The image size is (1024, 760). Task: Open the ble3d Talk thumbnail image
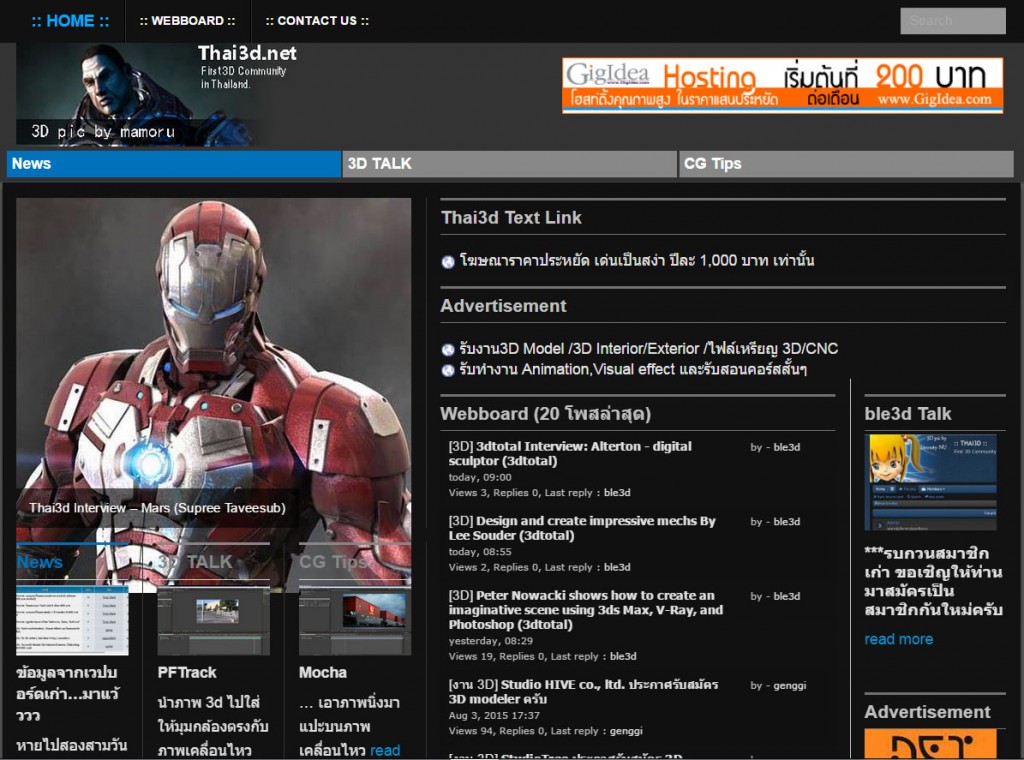point(930,482)
